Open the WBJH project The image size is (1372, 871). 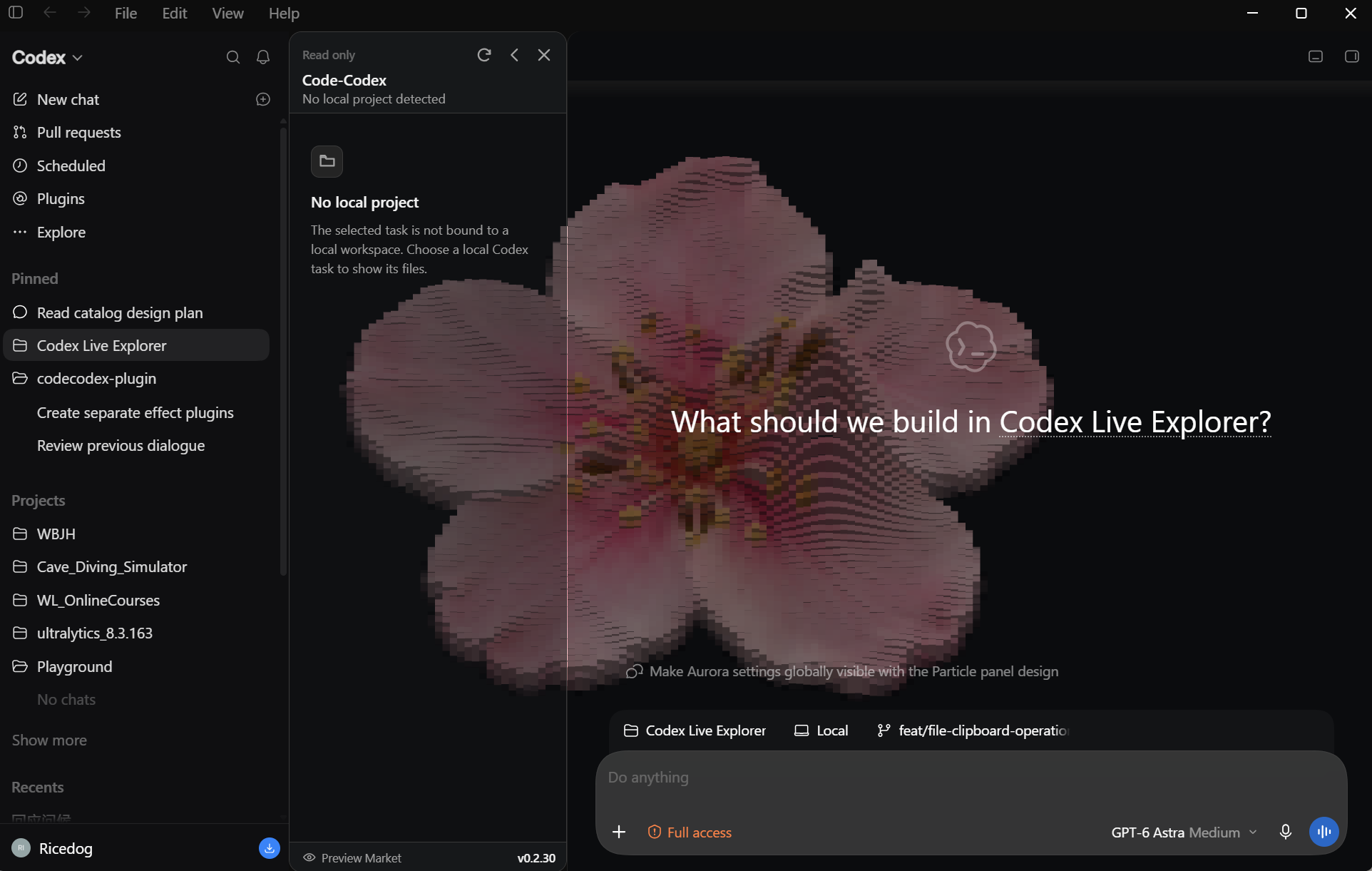[x=56, y=534]
